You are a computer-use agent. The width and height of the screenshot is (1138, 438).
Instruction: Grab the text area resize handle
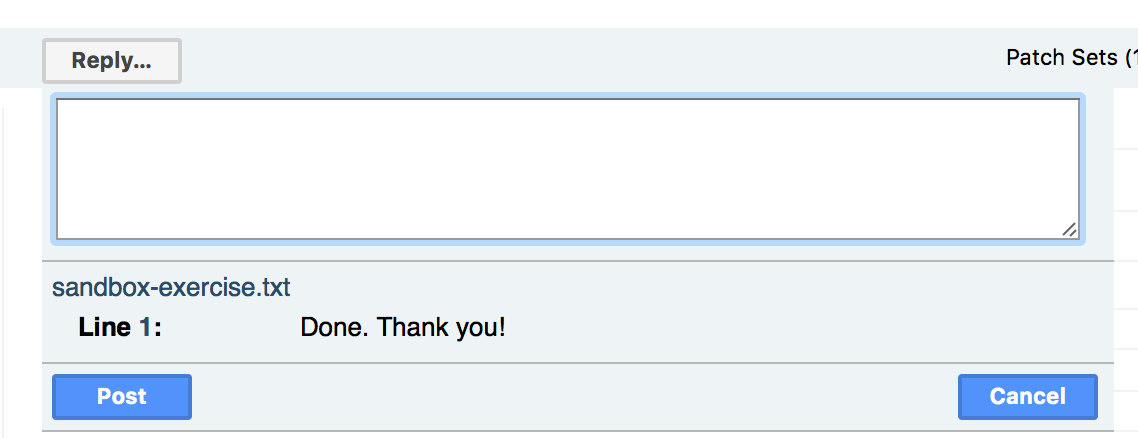[1070, 230]
